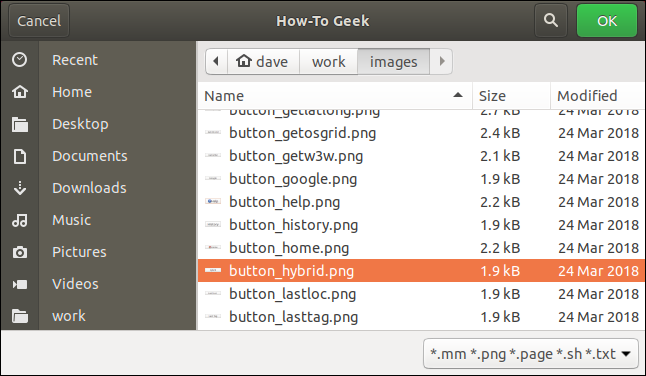Open the file type filter dropdown

click(x=531, y=353)
